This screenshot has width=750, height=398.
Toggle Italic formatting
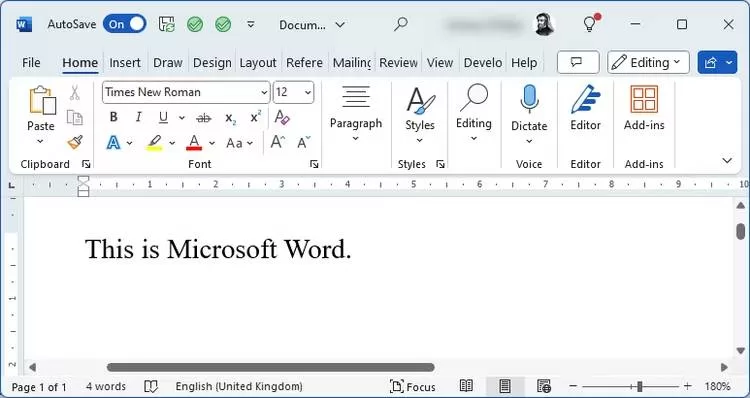coord(138,117)
